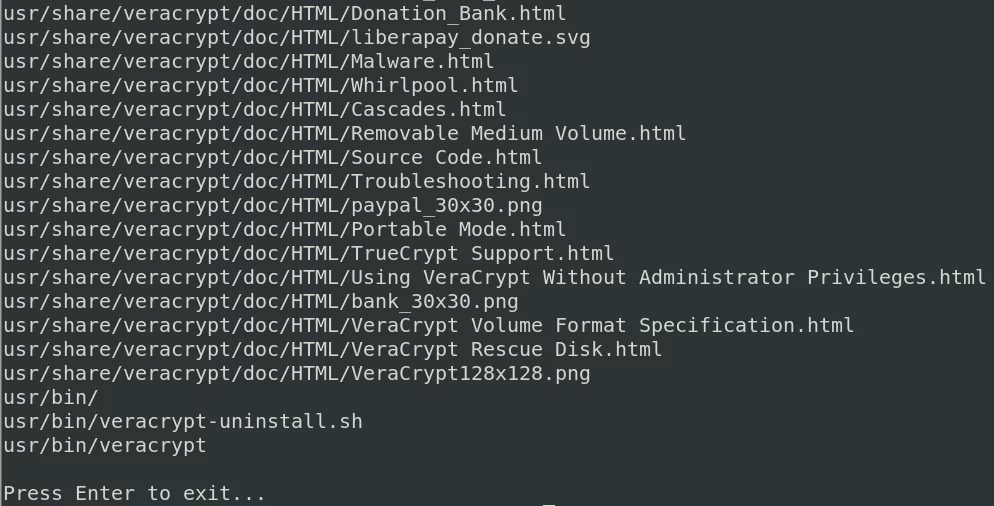Select the usr/bin/veracrypt line
Viewport: 994px width, 506px height.
coord(105,446)
